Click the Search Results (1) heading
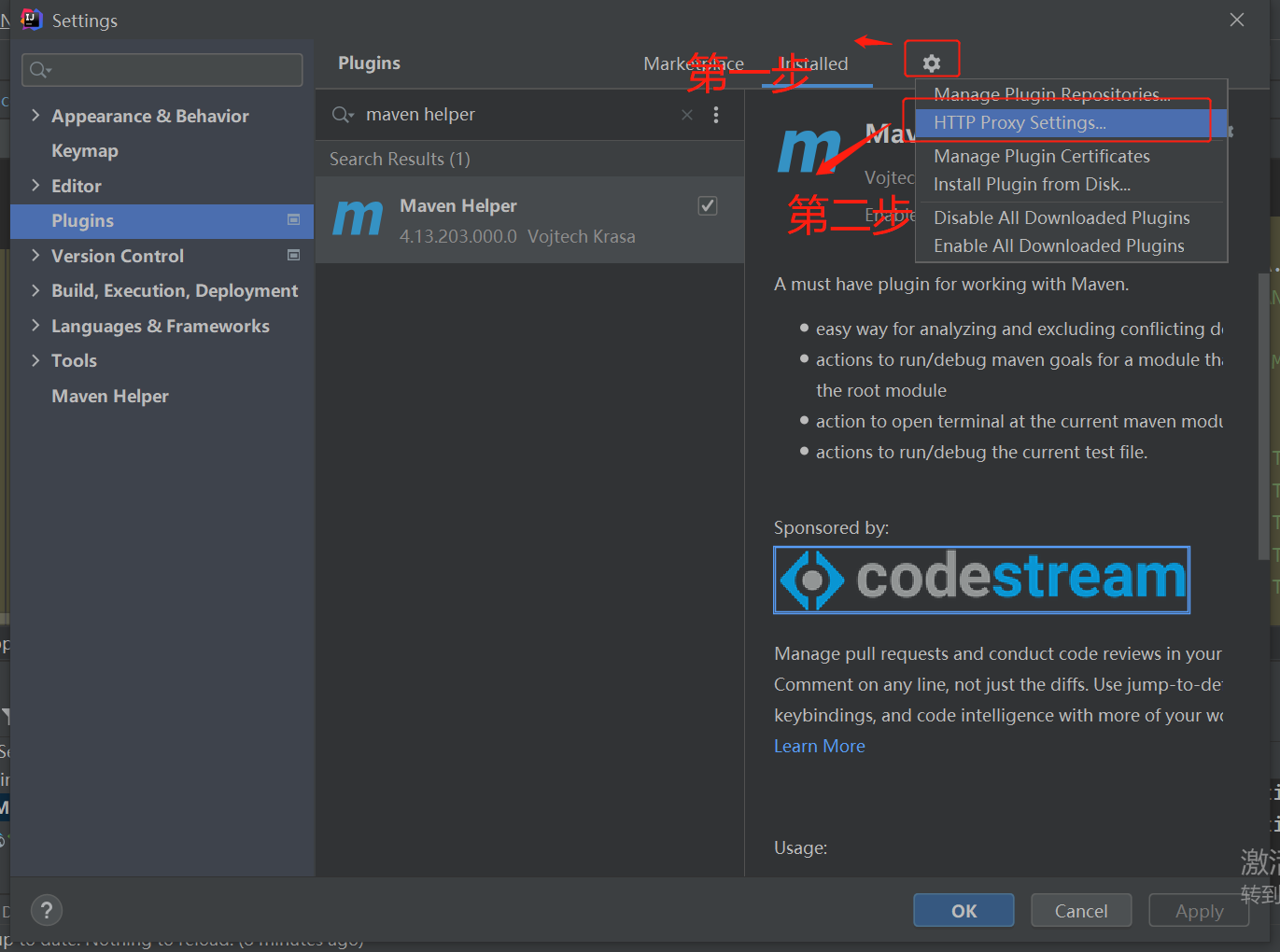1280x952 pixels. pos(400,160)
